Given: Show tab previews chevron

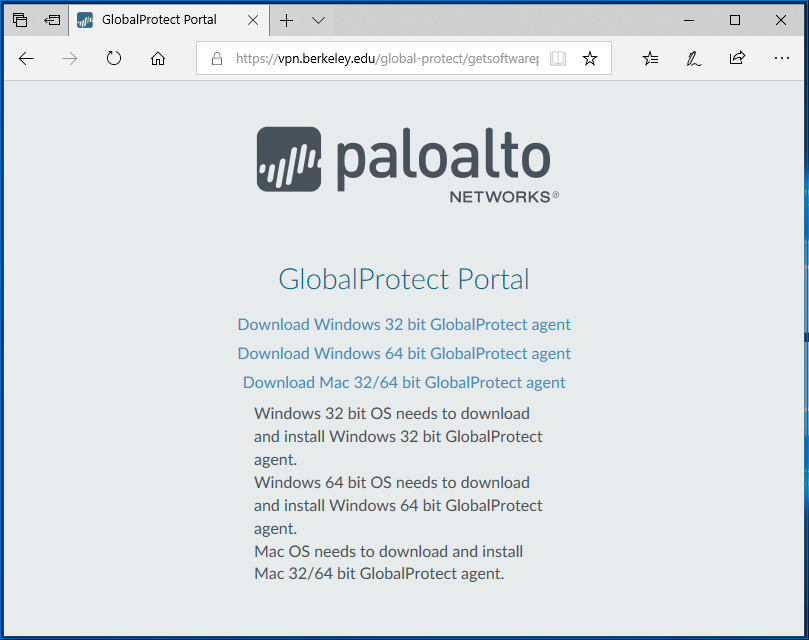Looking at the screenshot, I should 318,20.
